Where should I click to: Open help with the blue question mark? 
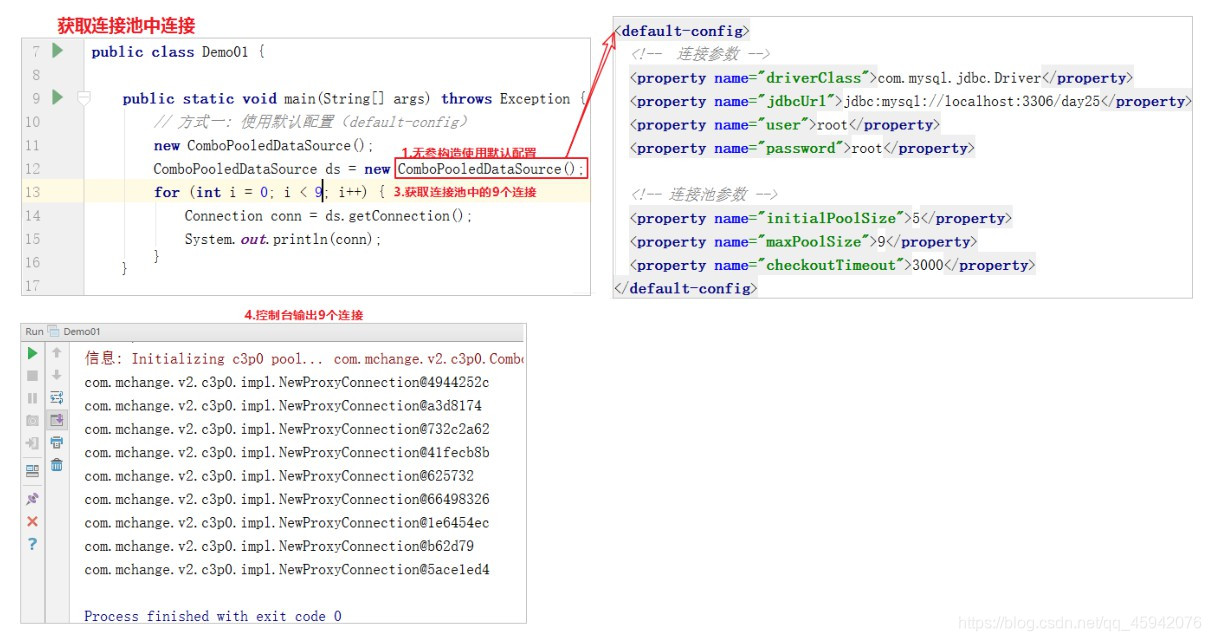point(33,544)
